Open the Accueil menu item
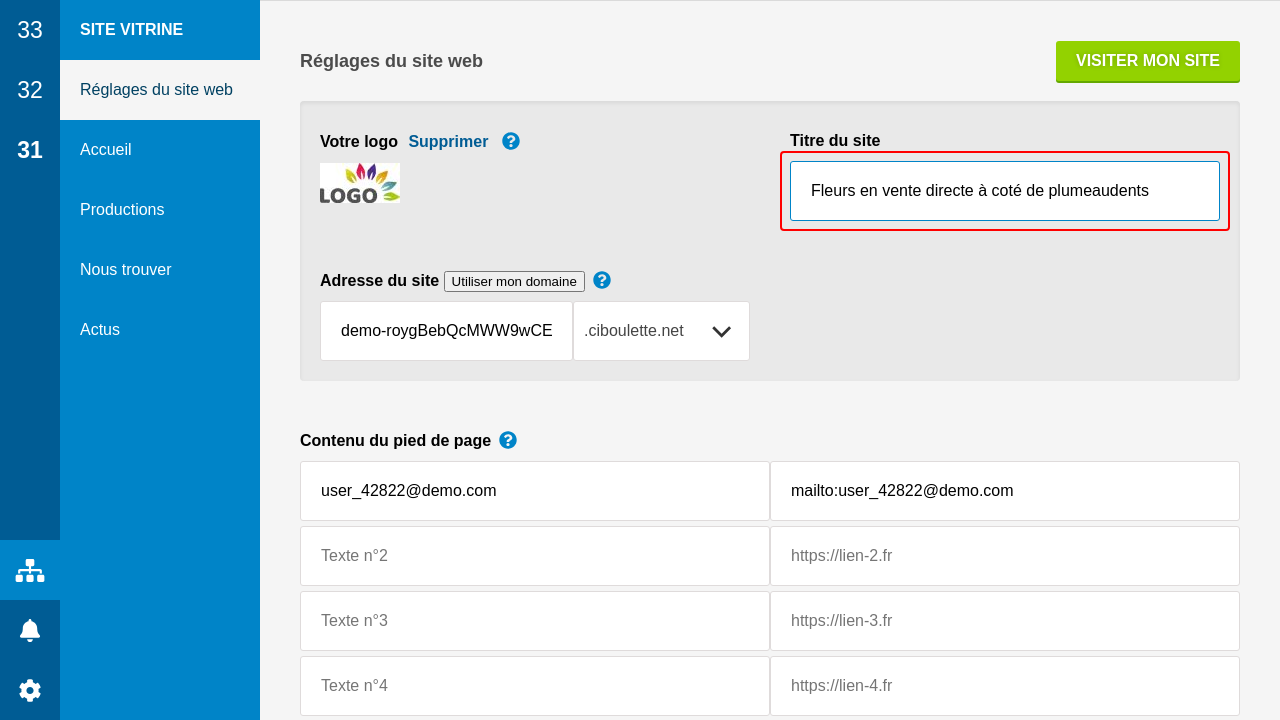Image resolution: width=1280 pixels, height=720 pixels. (x=106, y=150)
